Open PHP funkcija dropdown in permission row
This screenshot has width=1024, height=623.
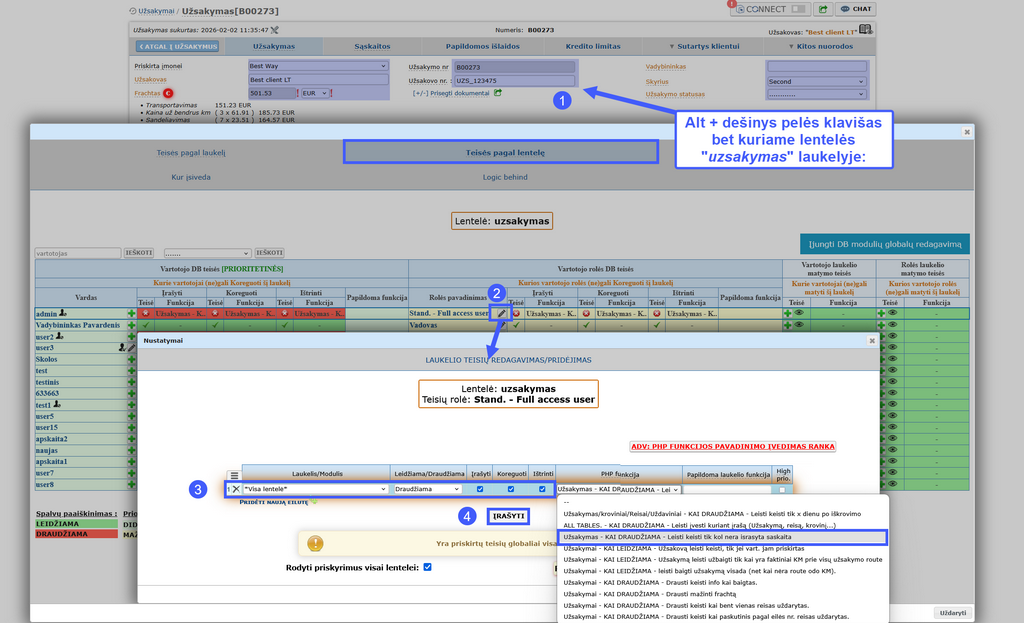point(618,489)
